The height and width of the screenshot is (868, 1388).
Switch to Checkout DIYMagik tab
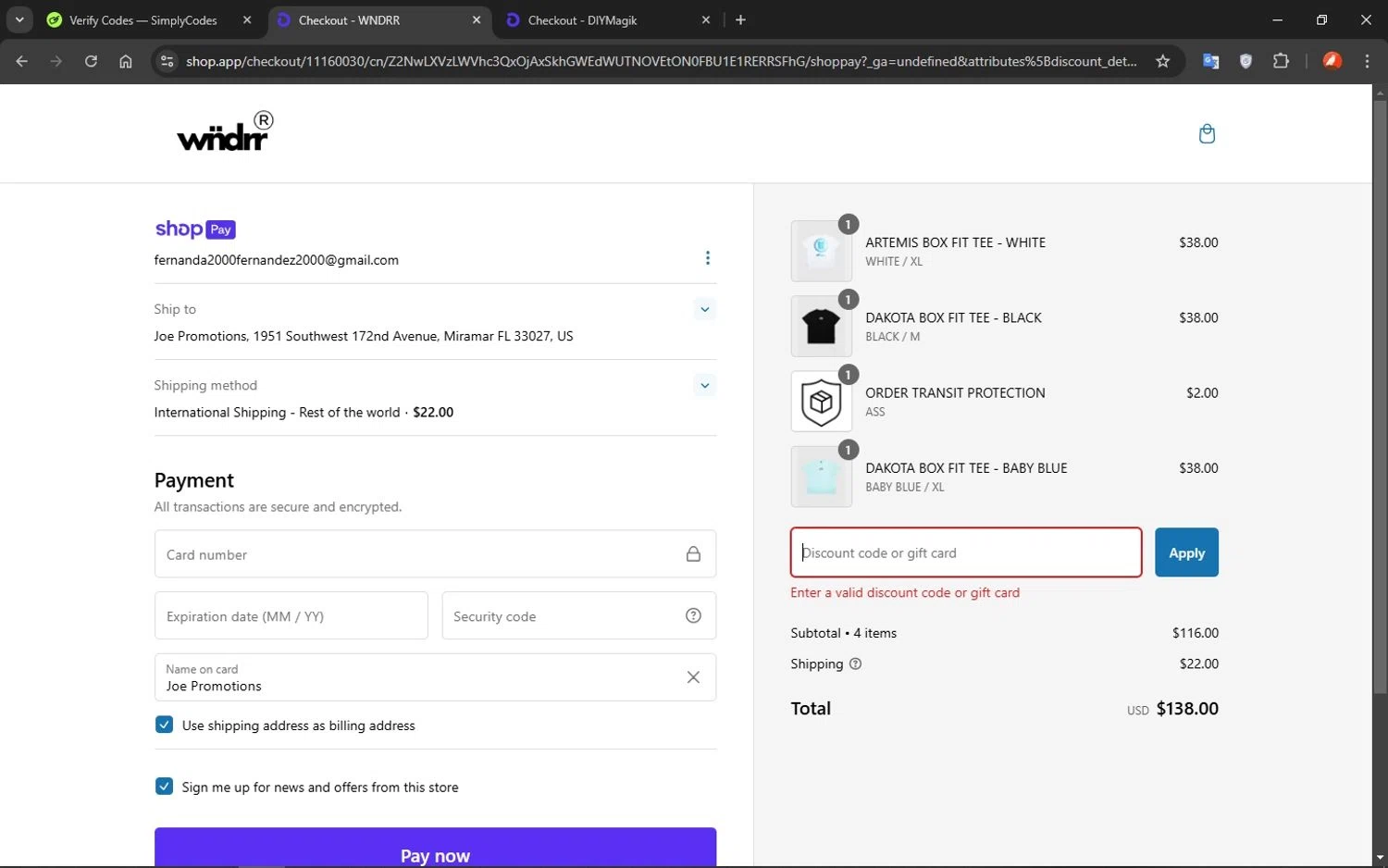611,19
